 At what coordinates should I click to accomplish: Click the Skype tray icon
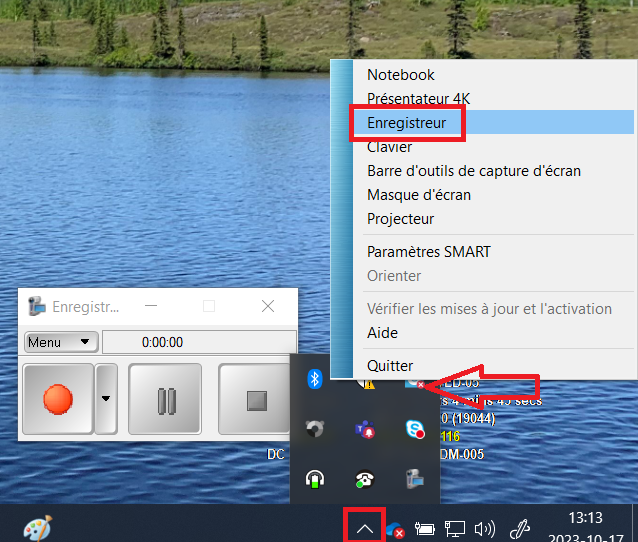[x=413, y=429]
